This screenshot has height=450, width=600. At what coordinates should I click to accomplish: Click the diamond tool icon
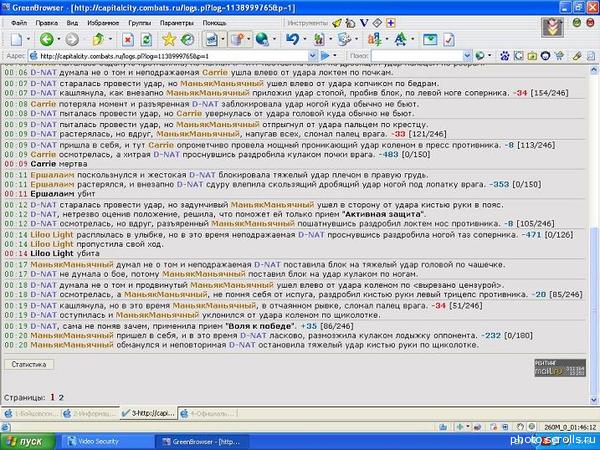[377, 23]
